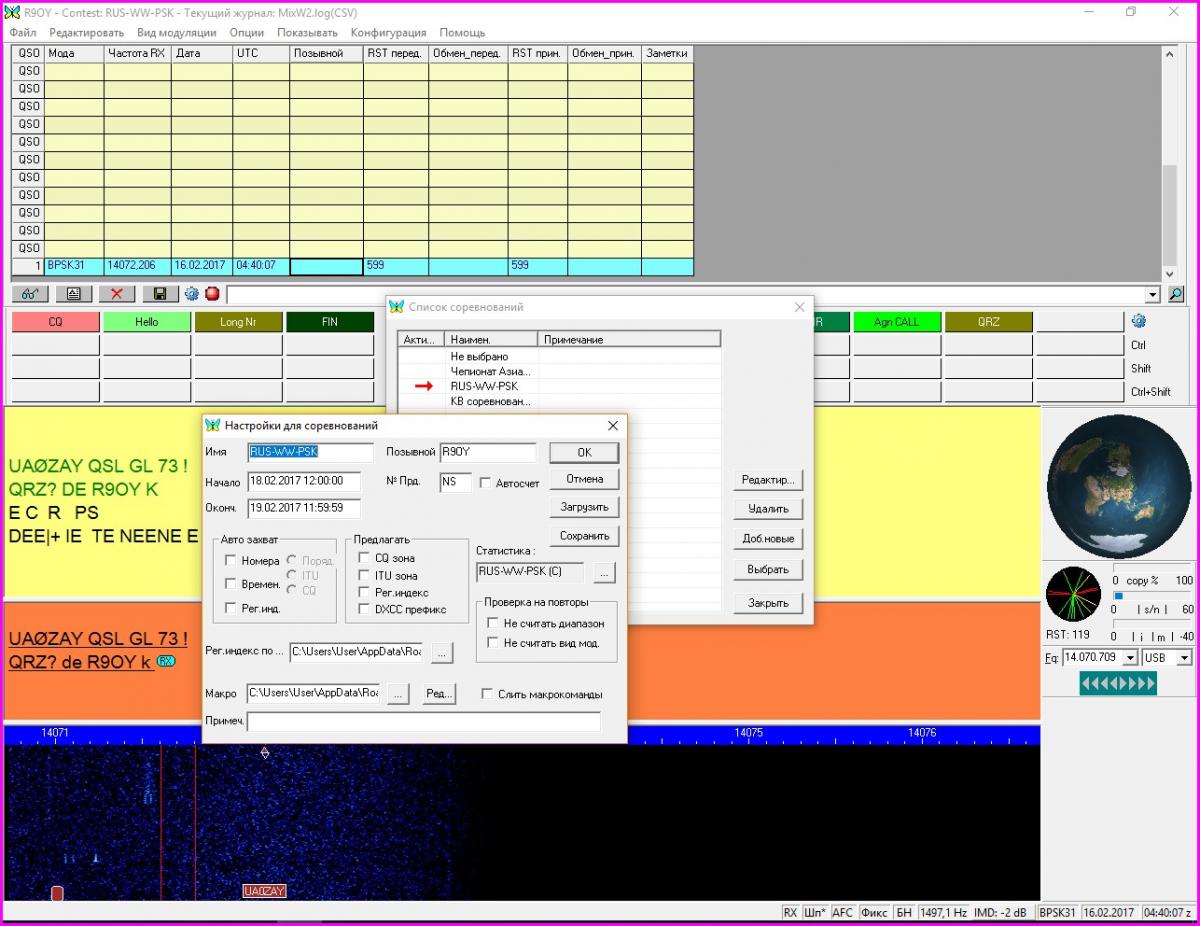Click the Оконч. end time input field
This screenshot has width=1200, height=926.
(x=304, y=508)
